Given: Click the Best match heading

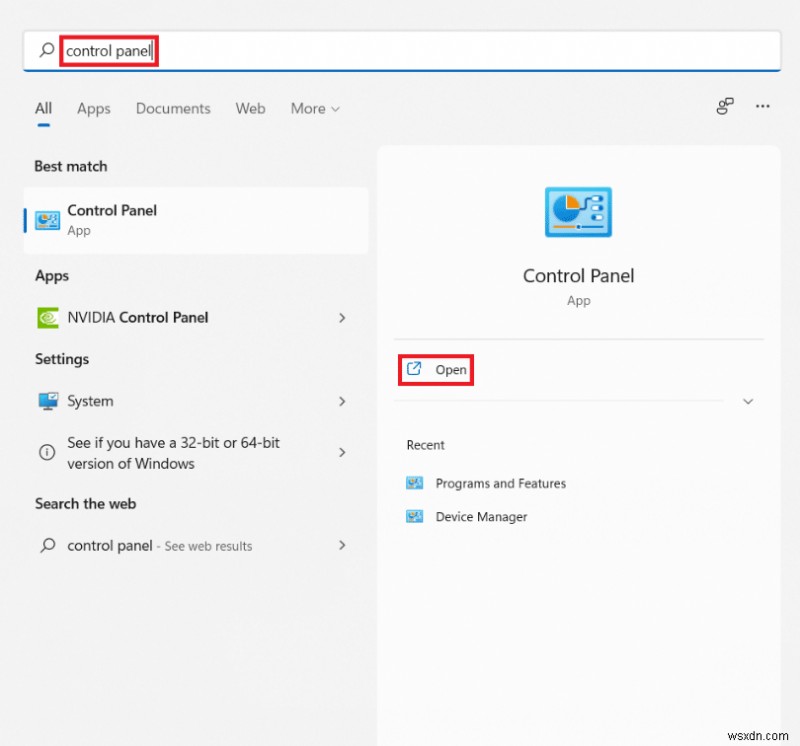Looking at the screenshot, I should pos(71,166).
